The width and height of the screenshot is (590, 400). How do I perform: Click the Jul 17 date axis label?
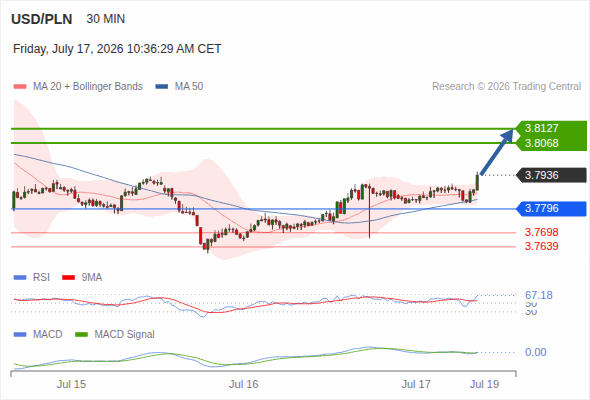click(x=416, y=384)
